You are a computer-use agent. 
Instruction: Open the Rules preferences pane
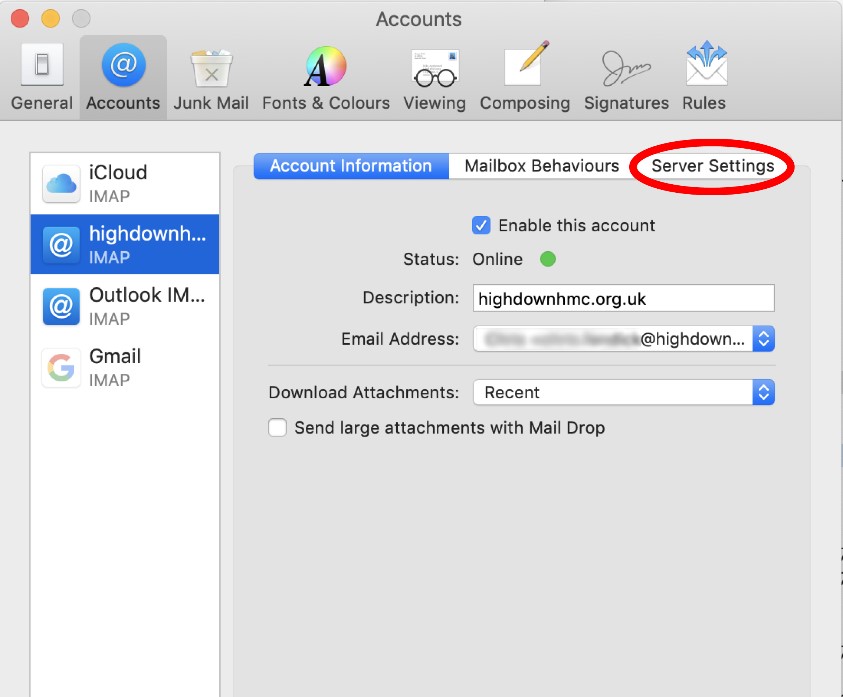[704, 76]
